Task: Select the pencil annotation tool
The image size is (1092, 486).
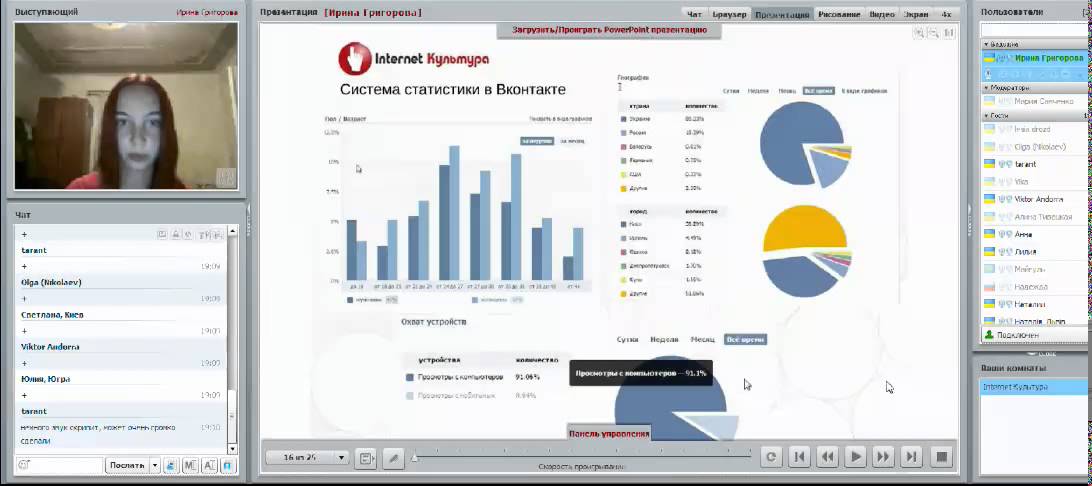Action: click(x=393, y=457)
